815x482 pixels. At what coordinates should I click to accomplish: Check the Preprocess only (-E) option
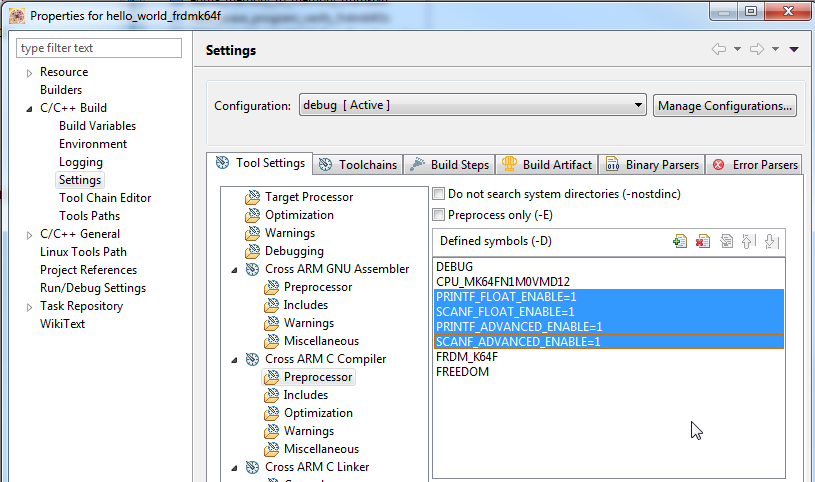coord(438,215)
